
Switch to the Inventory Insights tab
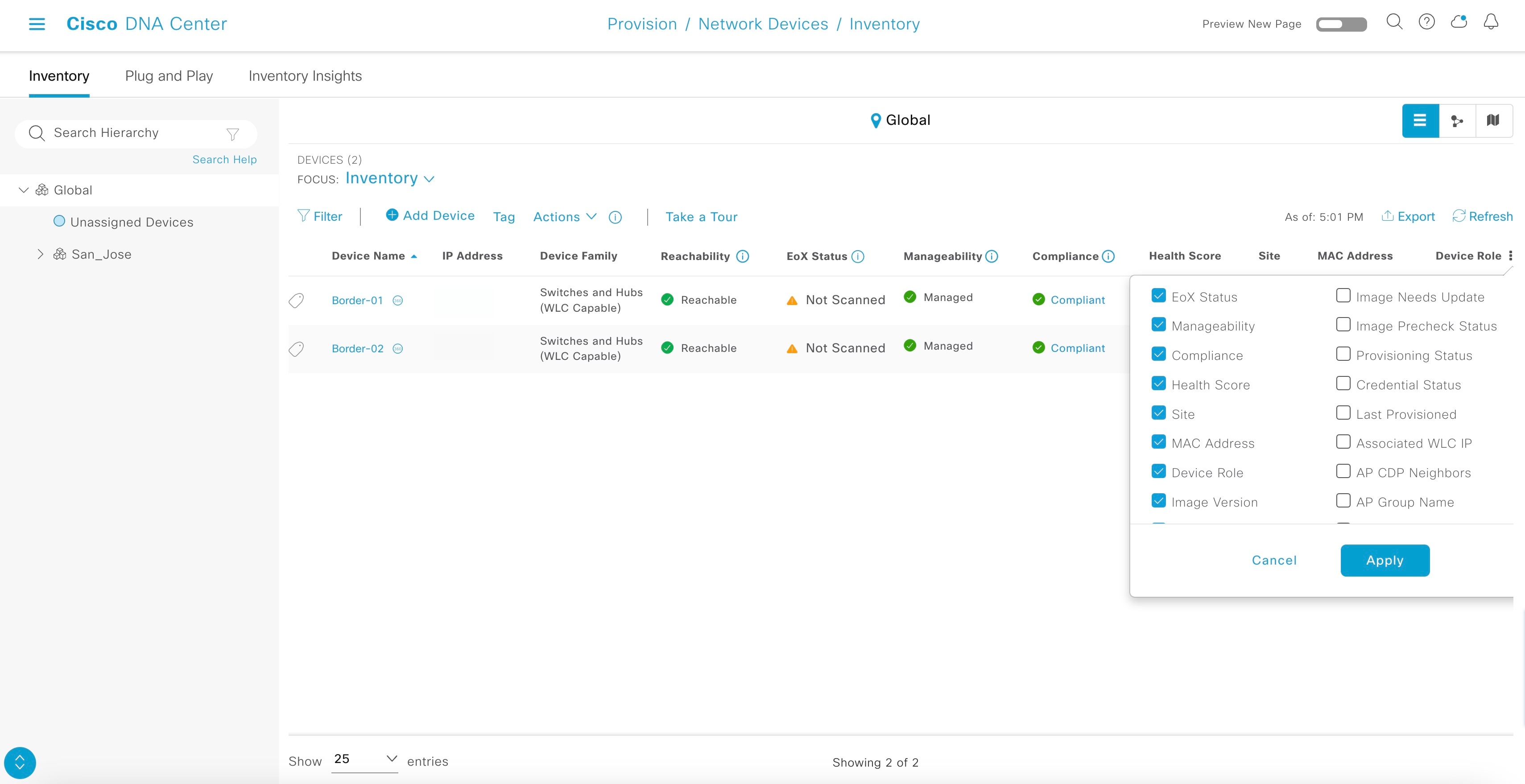pos(305,75)
